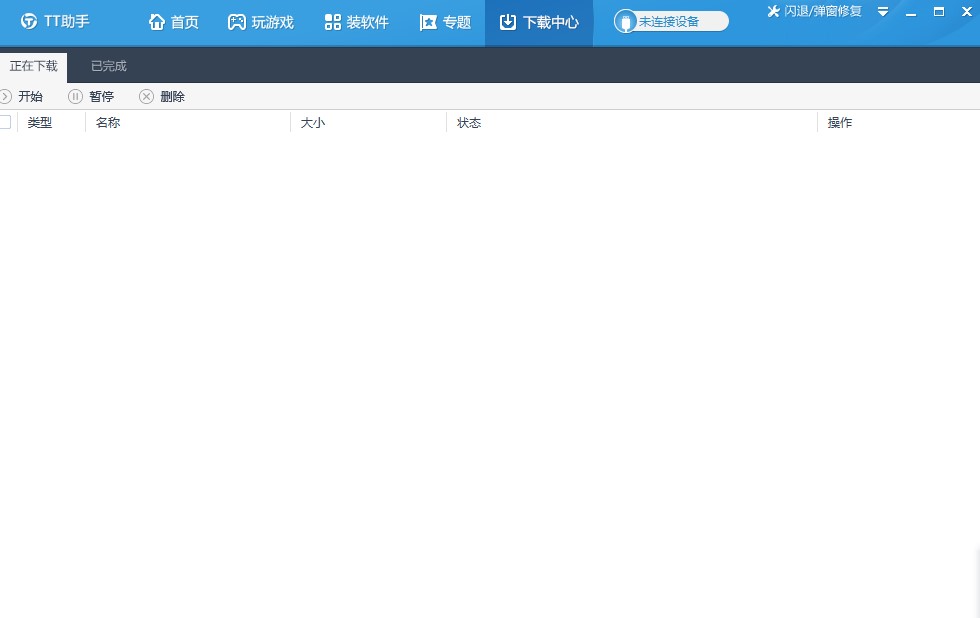
Task: Click 删除 to delete downloads
Action: coord(162,96)
